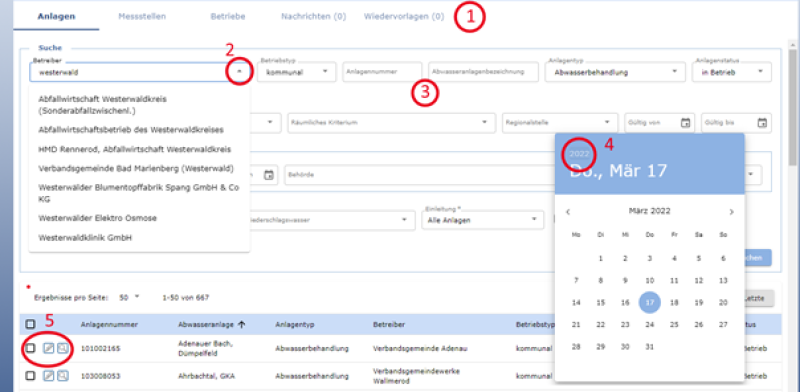Viewport: 800px width, 392px height.
Task: Focus the Anlagennummer input field
Action: pos(382,72)
